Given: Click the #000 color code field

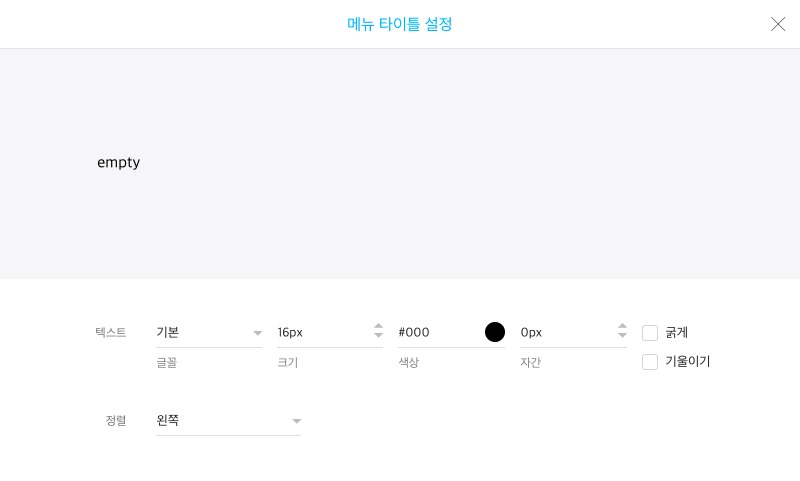Looking at the screenshot, I should pos(439,333).
